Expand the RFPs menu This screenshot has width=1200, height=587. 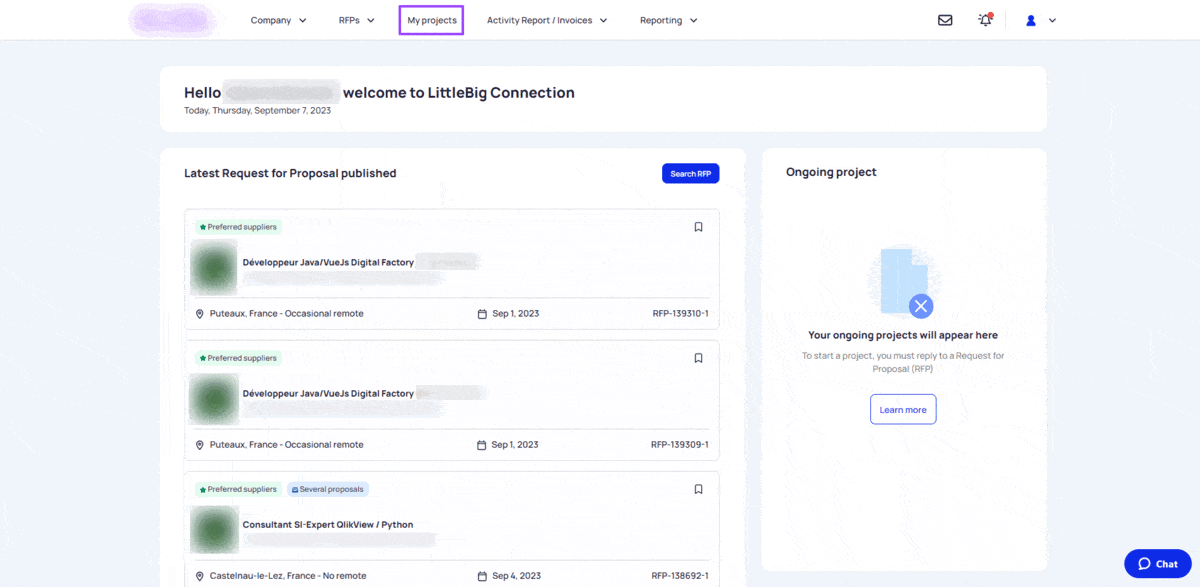pos(357,20)
